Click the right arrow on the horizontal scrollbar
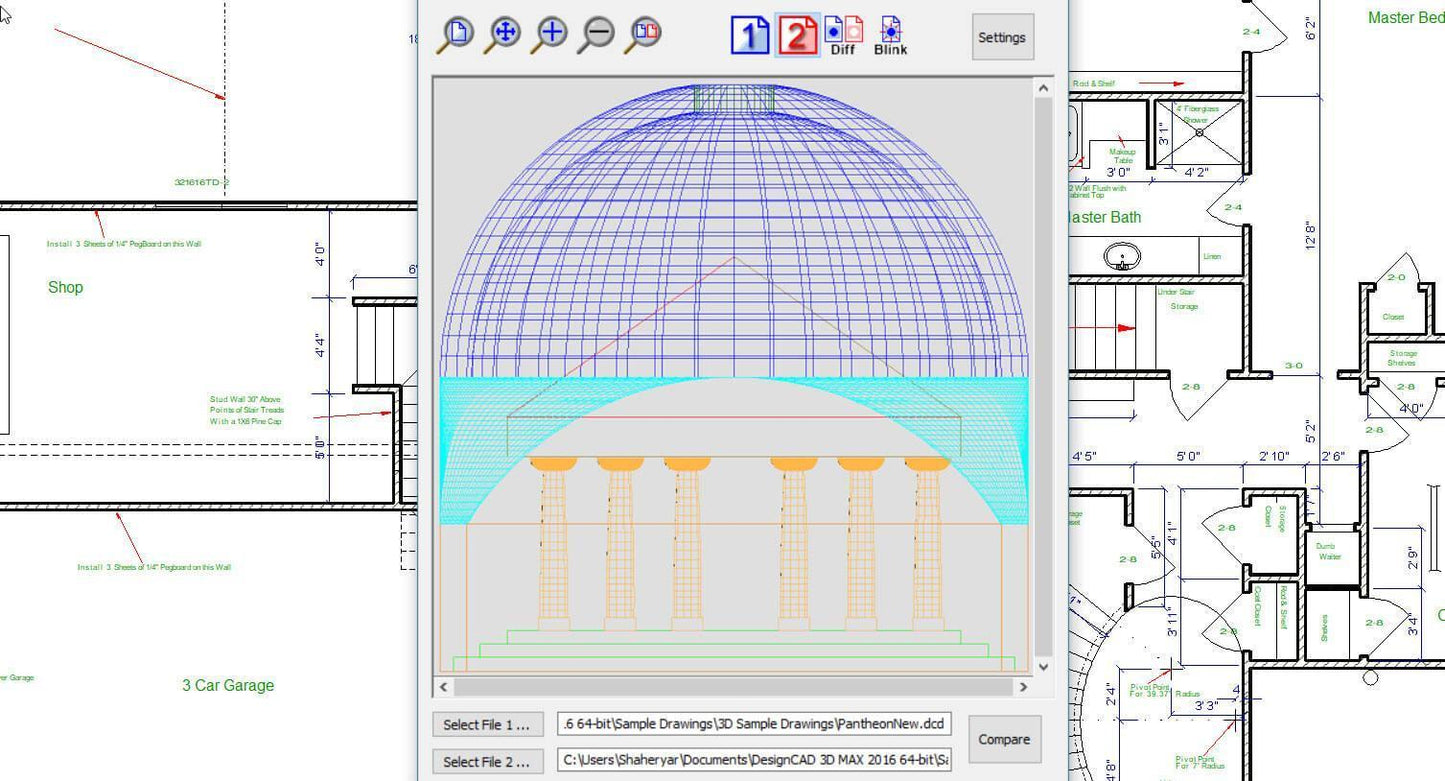Image resolution: width=1445 pixels, height=781 pixels. 1023,687
